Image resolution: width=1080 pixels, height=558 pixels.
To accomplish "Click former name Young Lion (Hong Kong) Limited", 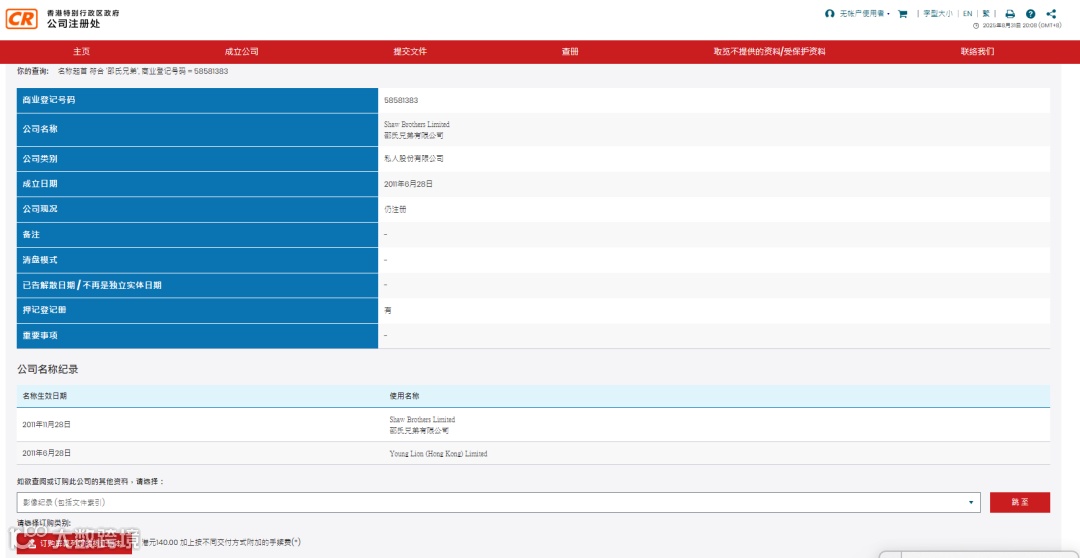I will coord(438,454).
